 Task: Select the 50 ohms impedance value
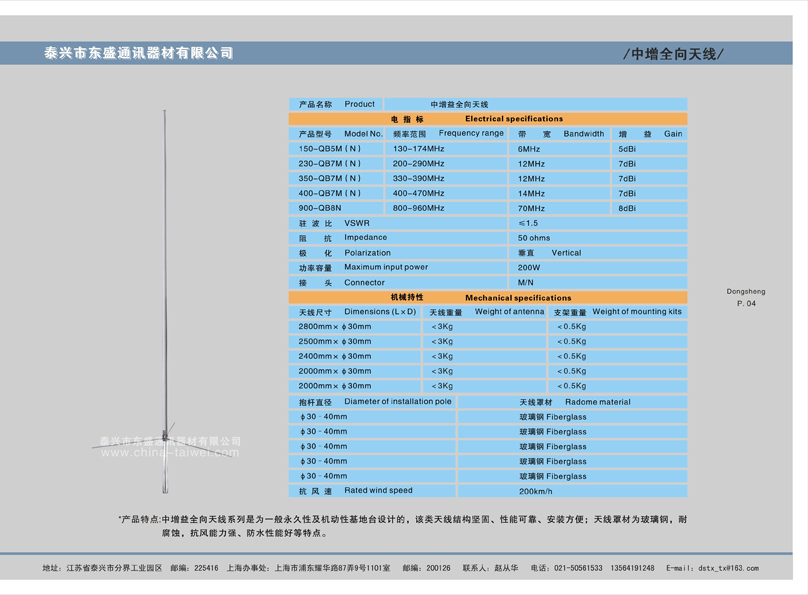(x=534, y=239)
